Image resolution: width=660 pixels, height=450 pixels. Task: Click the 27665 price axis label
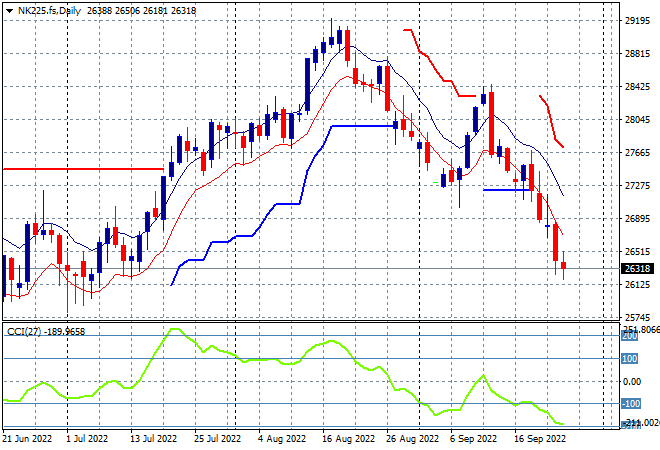(637, 152)
